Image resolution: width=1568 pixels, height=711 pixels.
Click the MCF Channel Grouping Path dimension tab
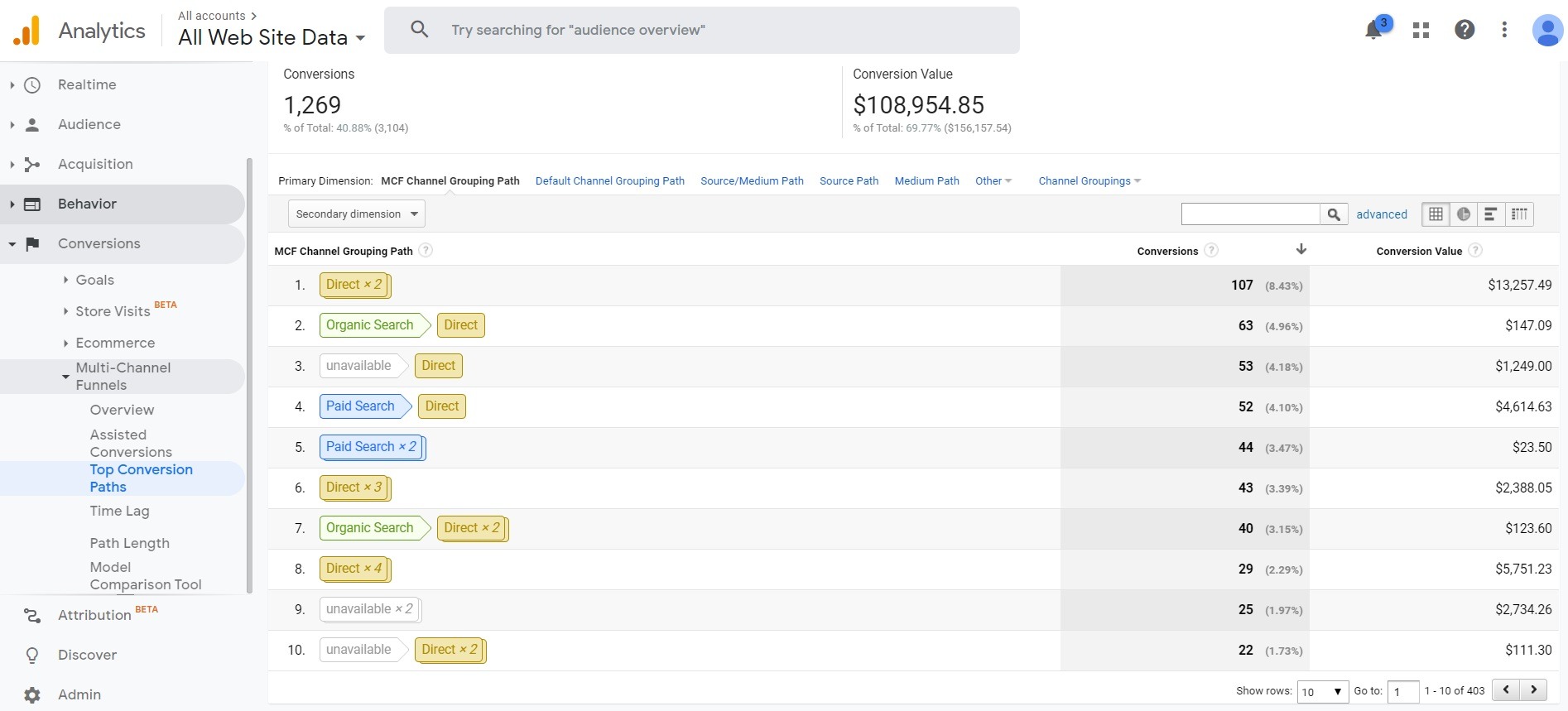pos(450,181)
